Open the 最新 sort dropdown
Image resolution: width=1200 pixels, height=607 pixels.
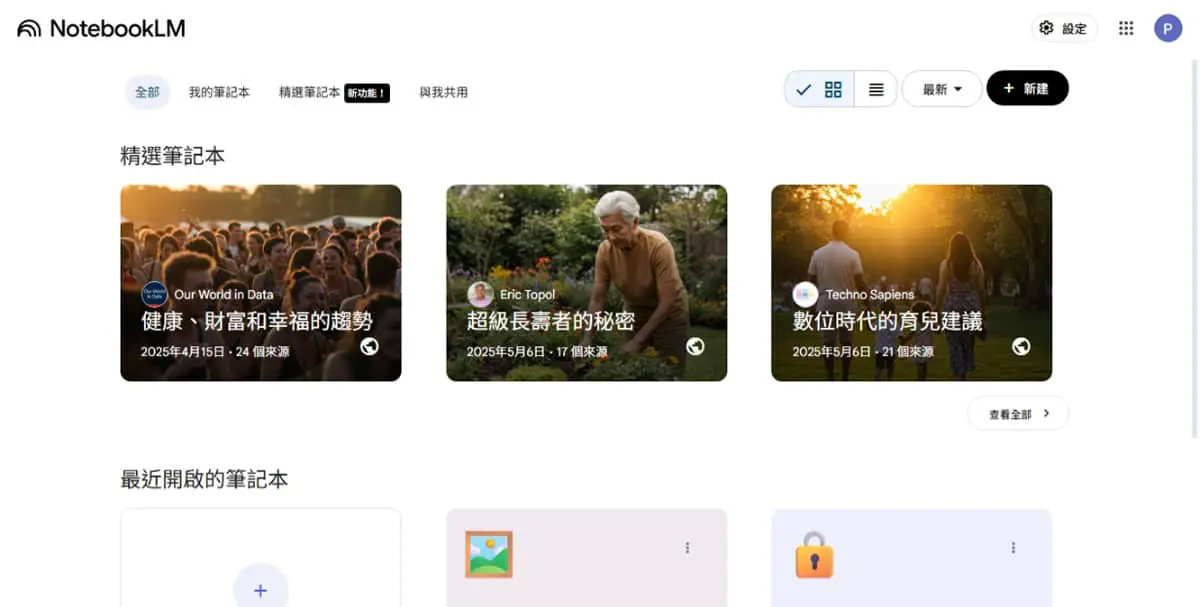(x=942, y=89)
